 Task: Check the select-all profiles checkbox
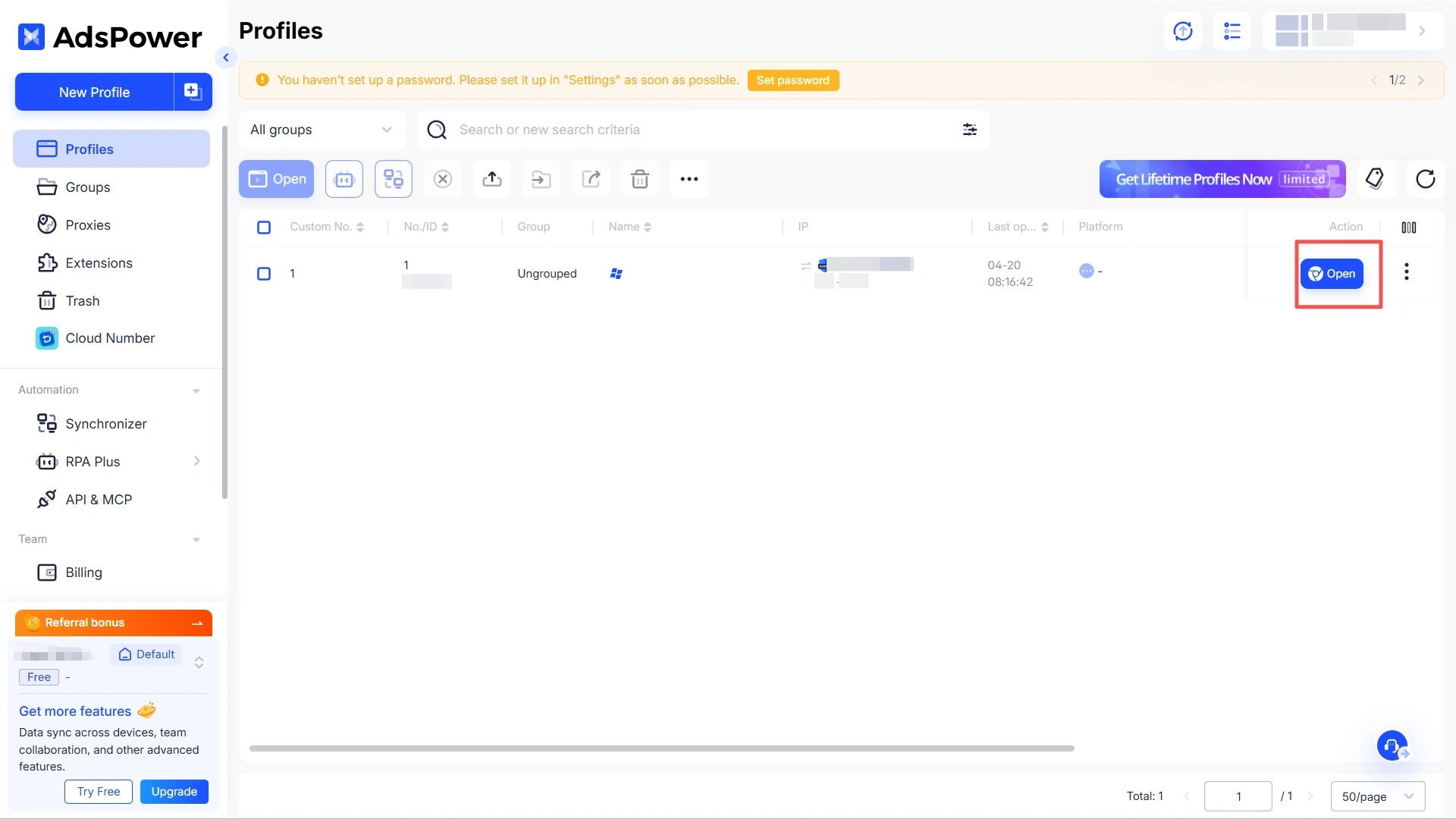(x=264, y=227)
